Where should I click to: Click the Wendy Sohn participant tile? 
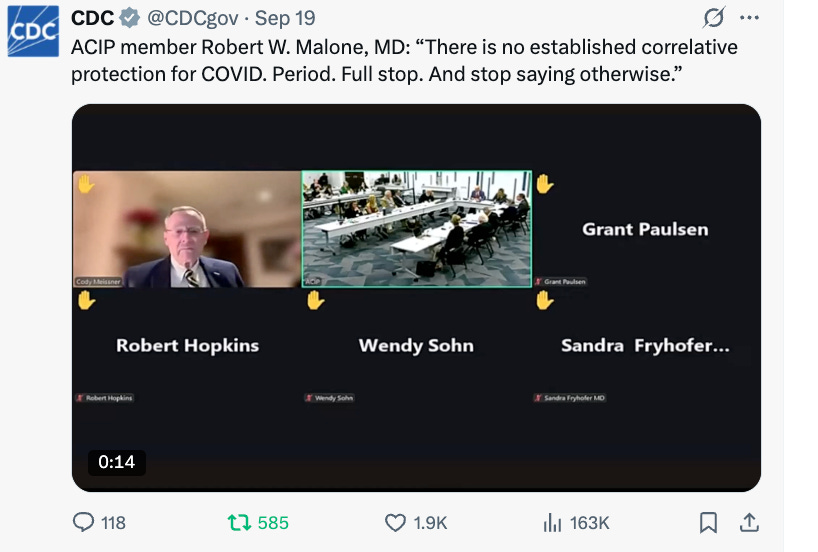416,346
